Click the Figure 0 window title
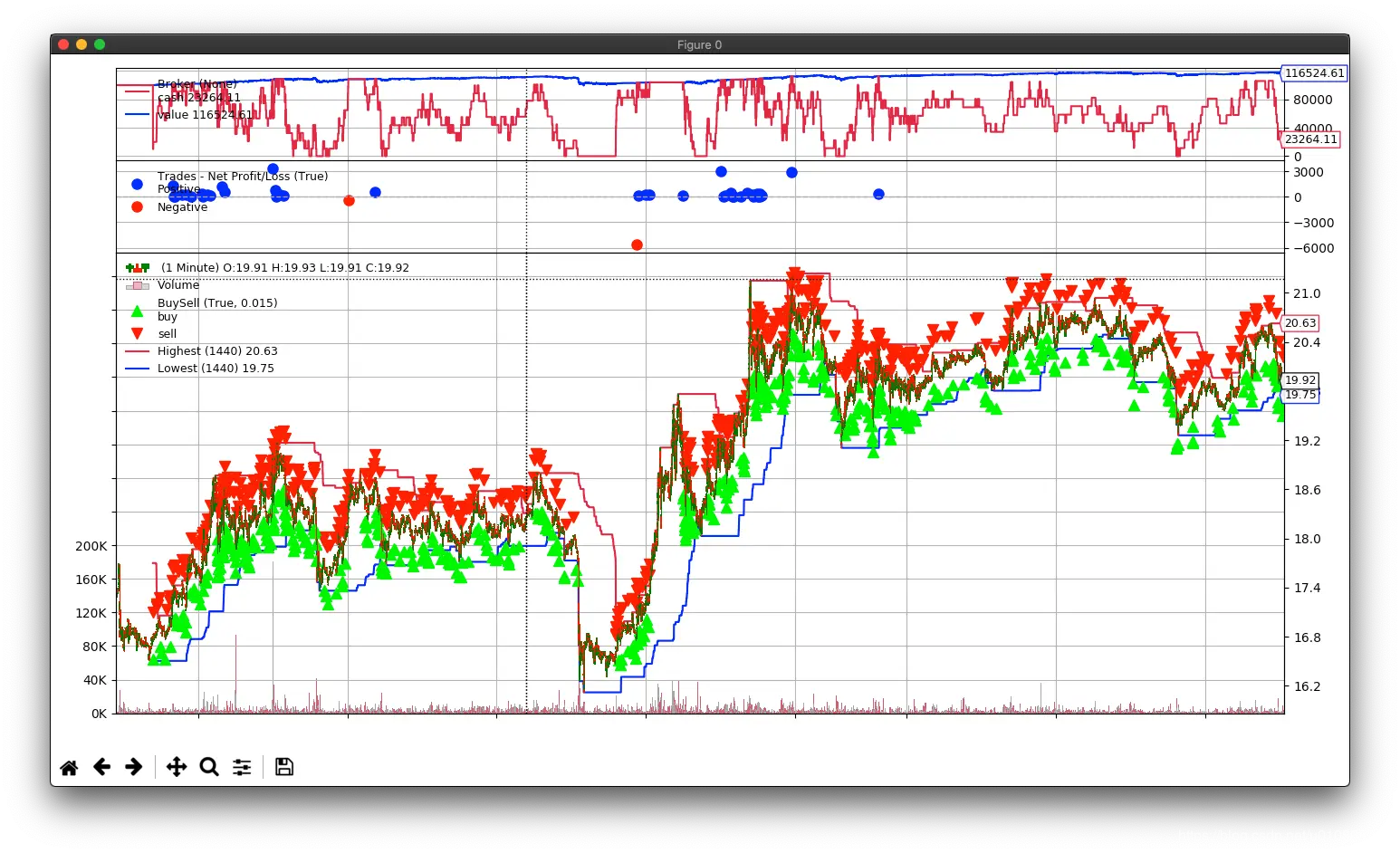Viewport: 1400px width, 853px height. click(x=699, y=44)
